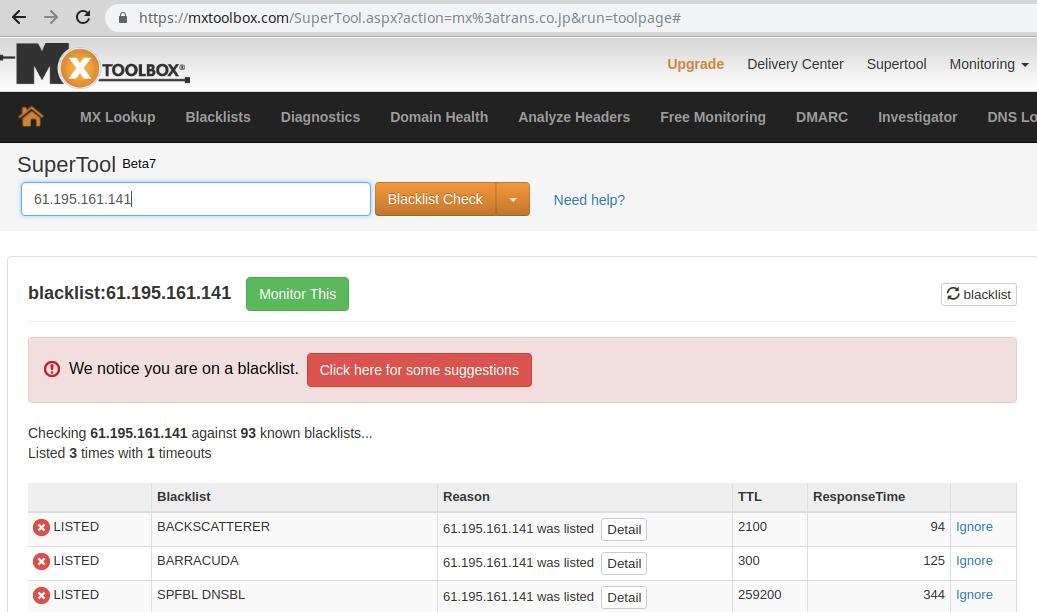
Task: Select Free Monitoring in the nav bar
Action: point(713,117)
